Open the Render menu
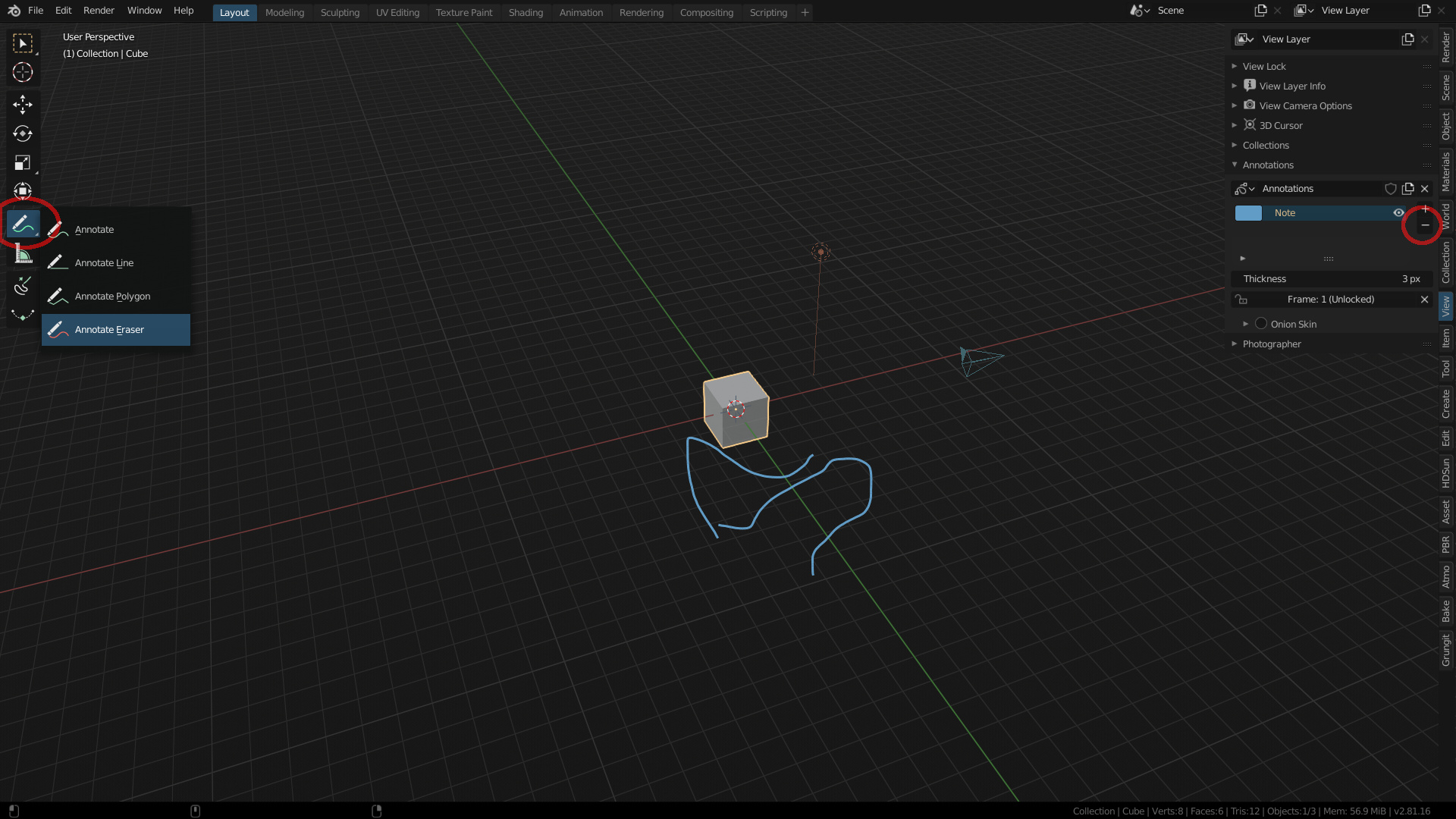The image size is (1456, 819). [98, 11]
